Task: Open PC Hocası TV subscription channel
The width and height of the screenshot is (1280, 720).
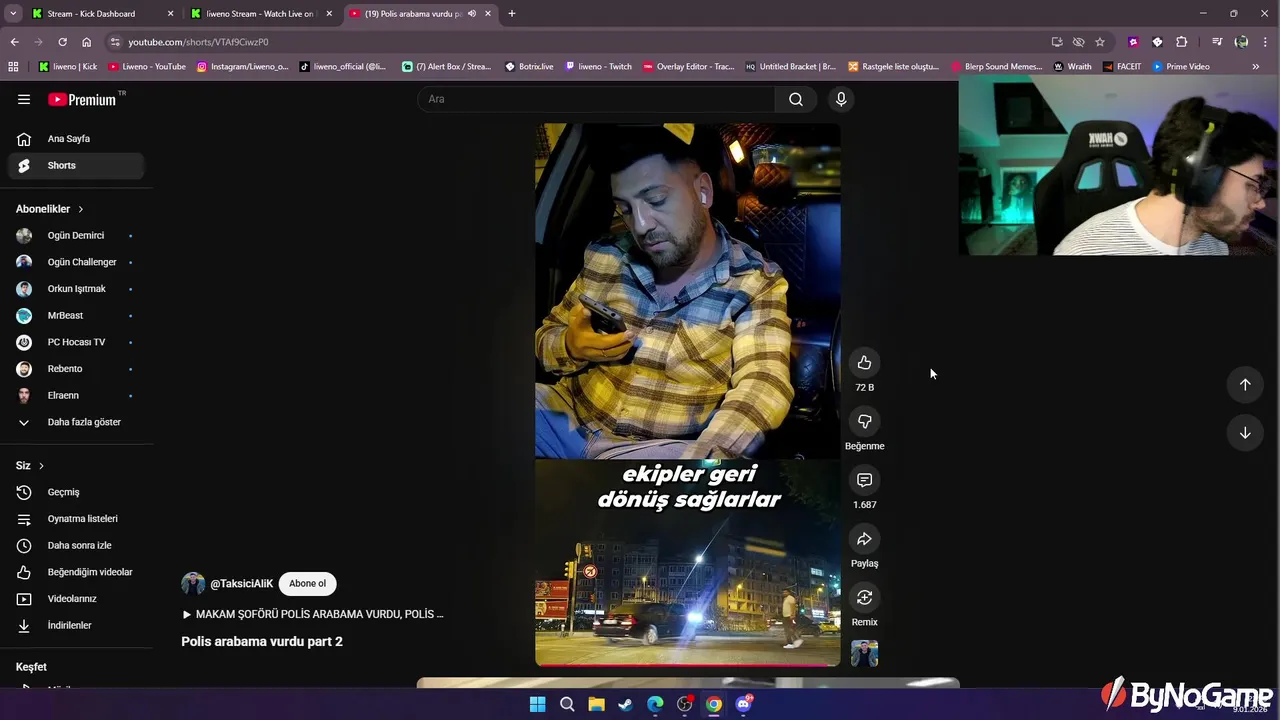Action: [x=76, y=342]
